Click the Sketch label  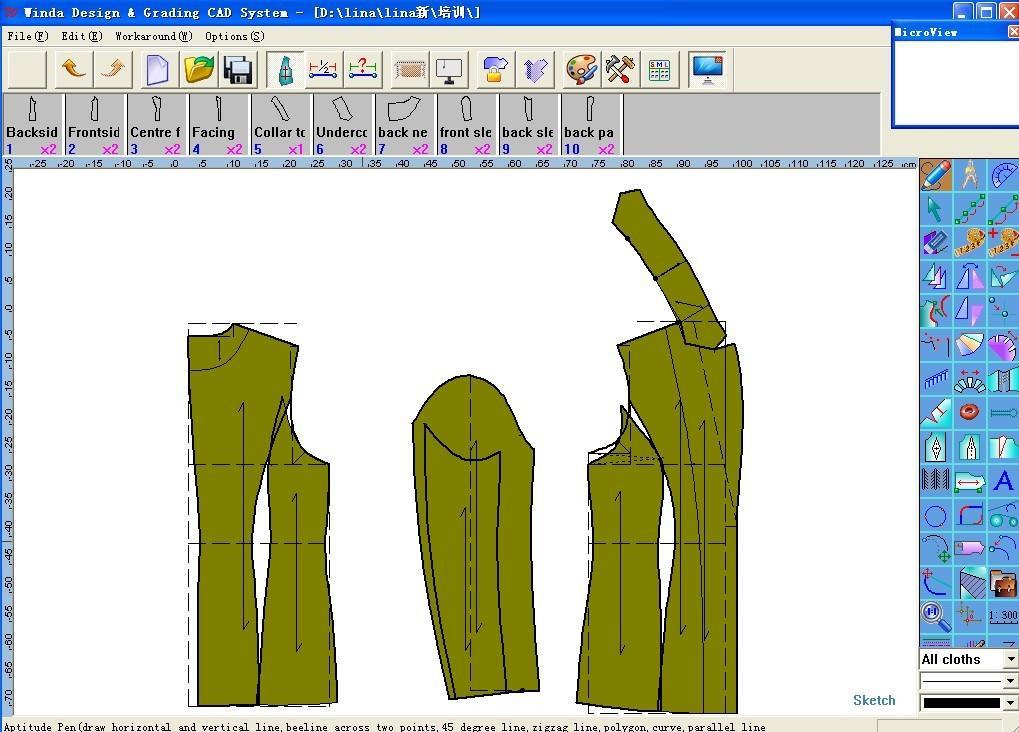(x=874, y=700)
